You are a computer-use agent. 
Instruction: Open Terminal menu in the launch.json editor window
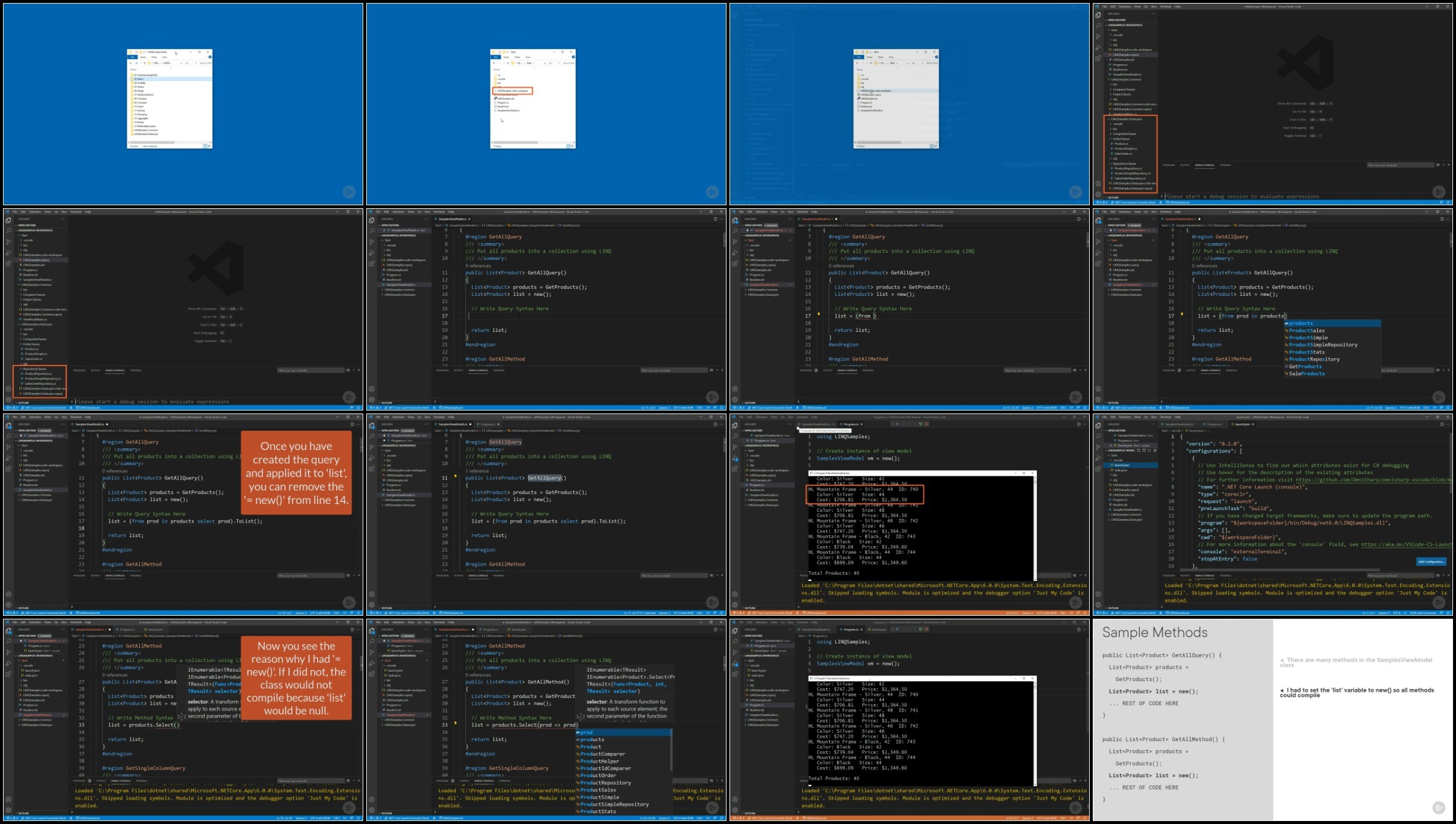(1165, 417)
